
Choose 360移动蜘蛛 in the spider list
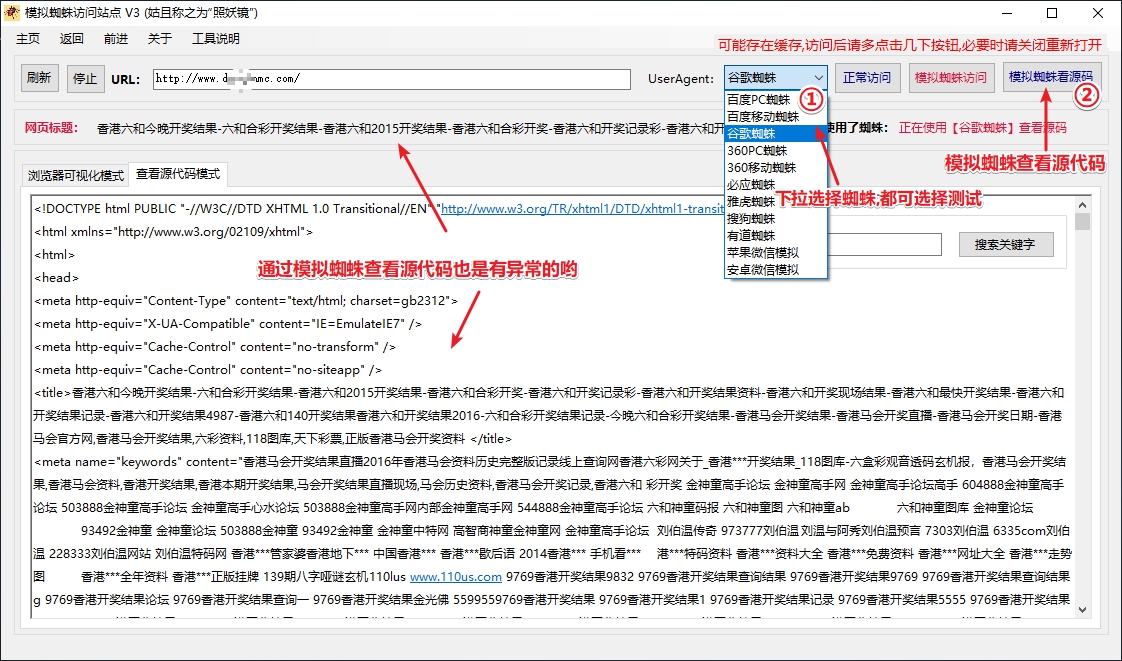point(761,168)
